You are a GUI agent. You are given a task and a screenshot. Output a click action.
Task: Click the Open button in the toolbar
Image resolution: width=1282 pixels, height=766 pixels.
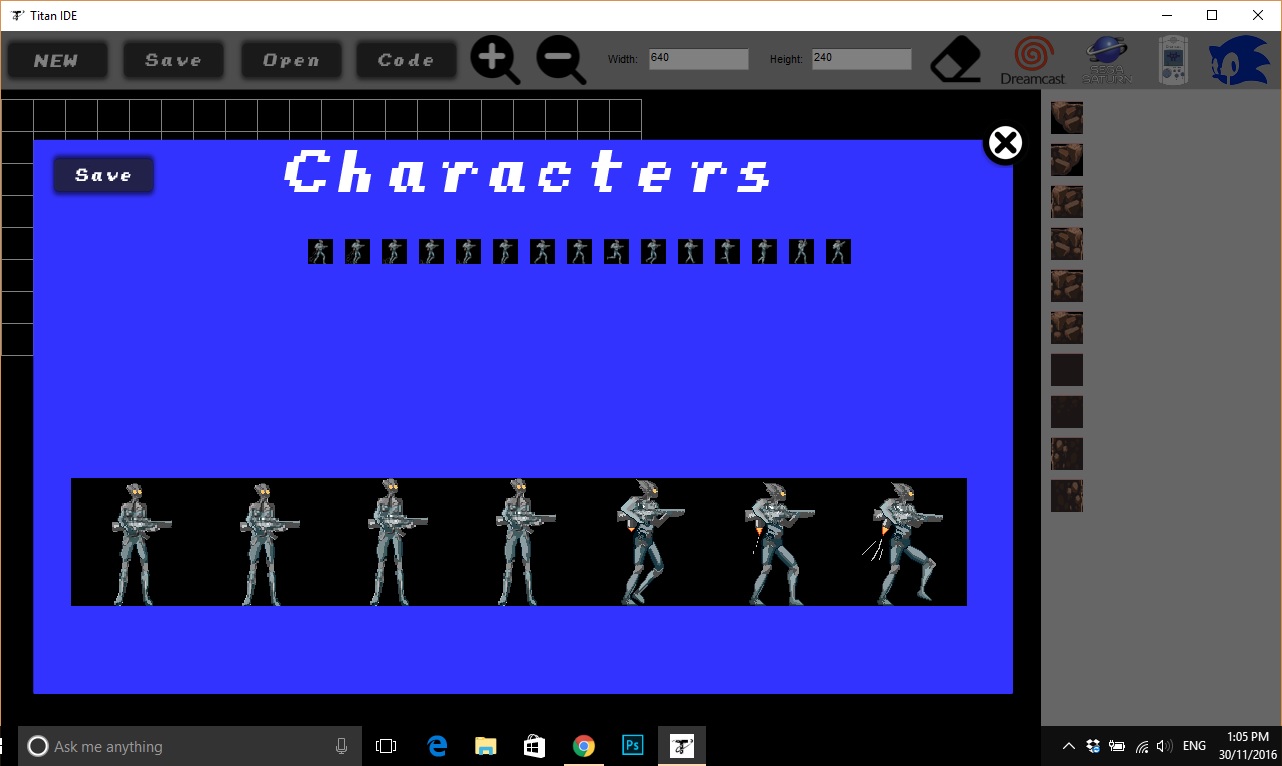291,60
